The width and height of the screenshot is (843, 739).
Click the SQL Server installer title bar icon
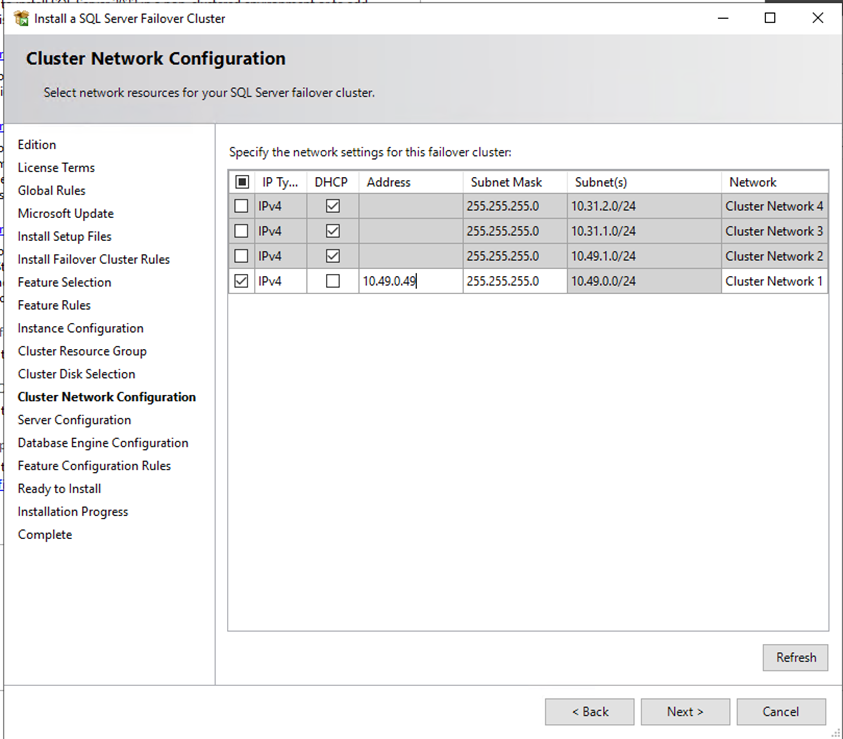(x=21, y=18)
